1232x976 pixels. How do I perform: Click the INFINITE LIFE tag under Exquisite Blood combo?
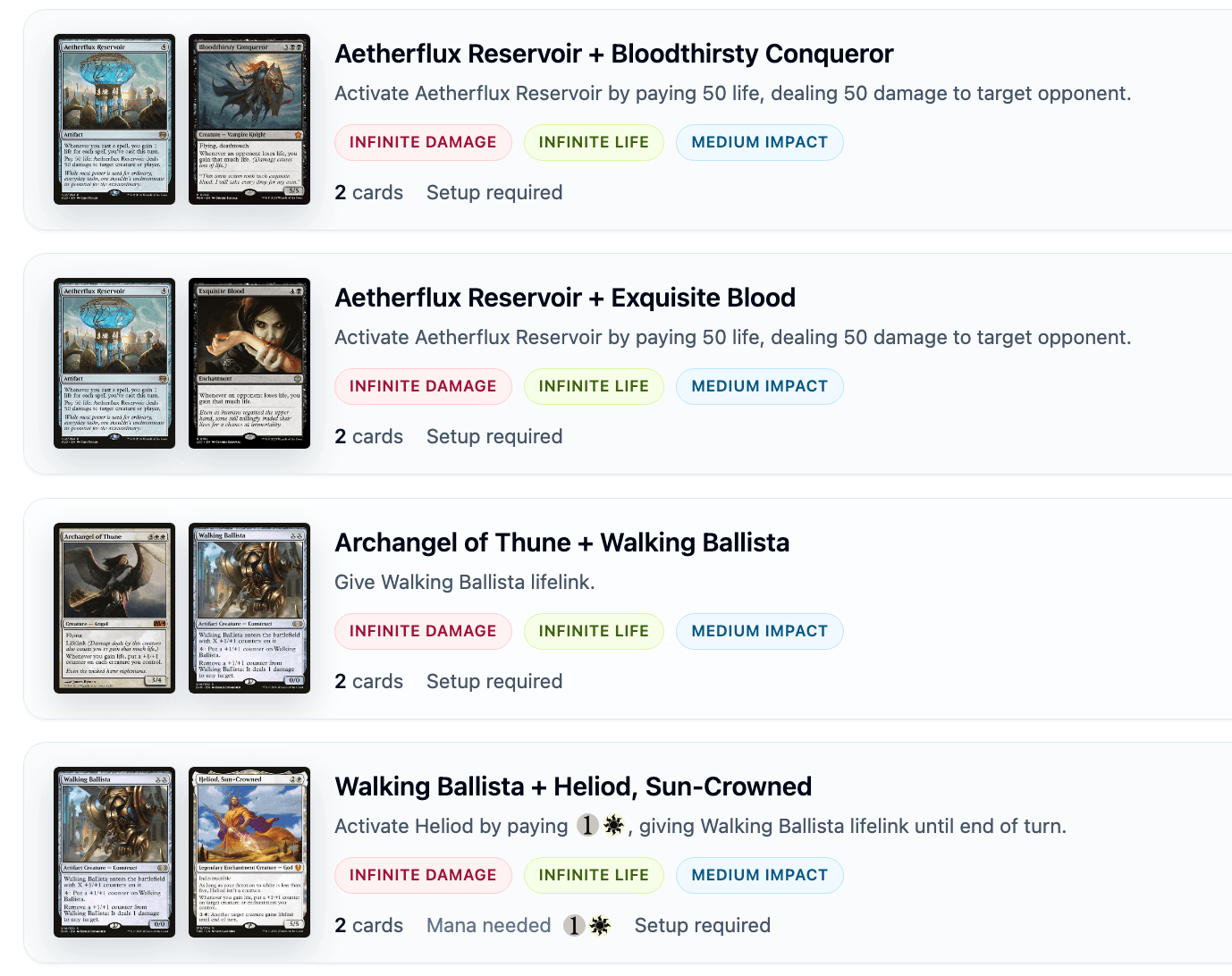tap(594, 386)
